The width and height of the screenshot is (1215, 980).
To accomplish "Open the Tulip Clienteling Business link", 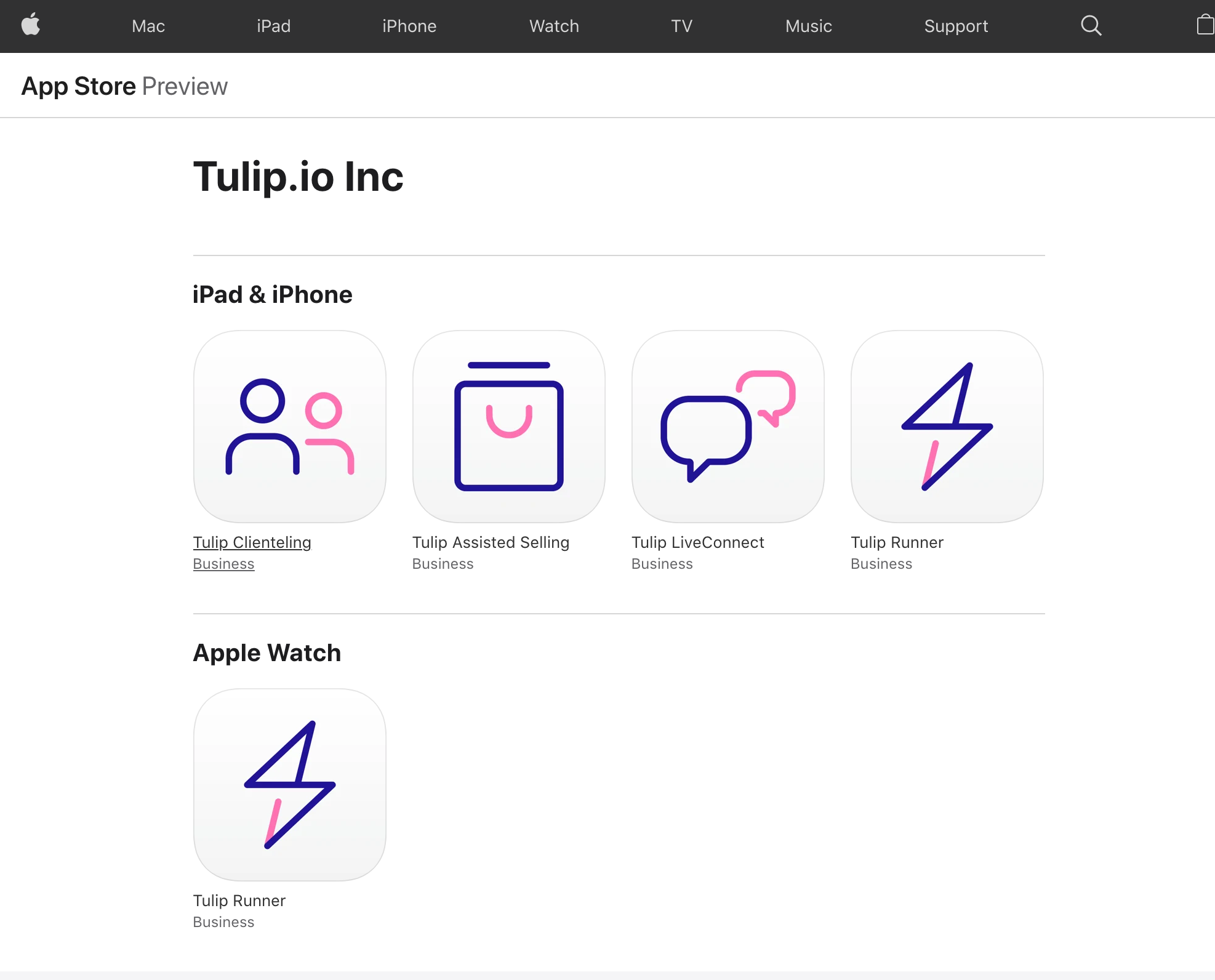I will [x=252, y=542].
